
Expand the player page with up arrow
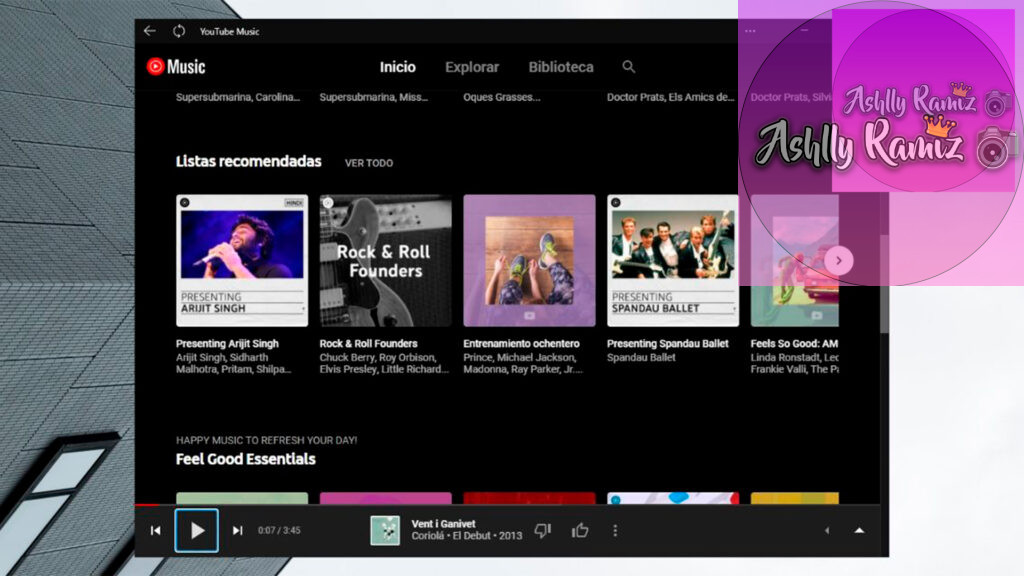[x=858, y=530]
